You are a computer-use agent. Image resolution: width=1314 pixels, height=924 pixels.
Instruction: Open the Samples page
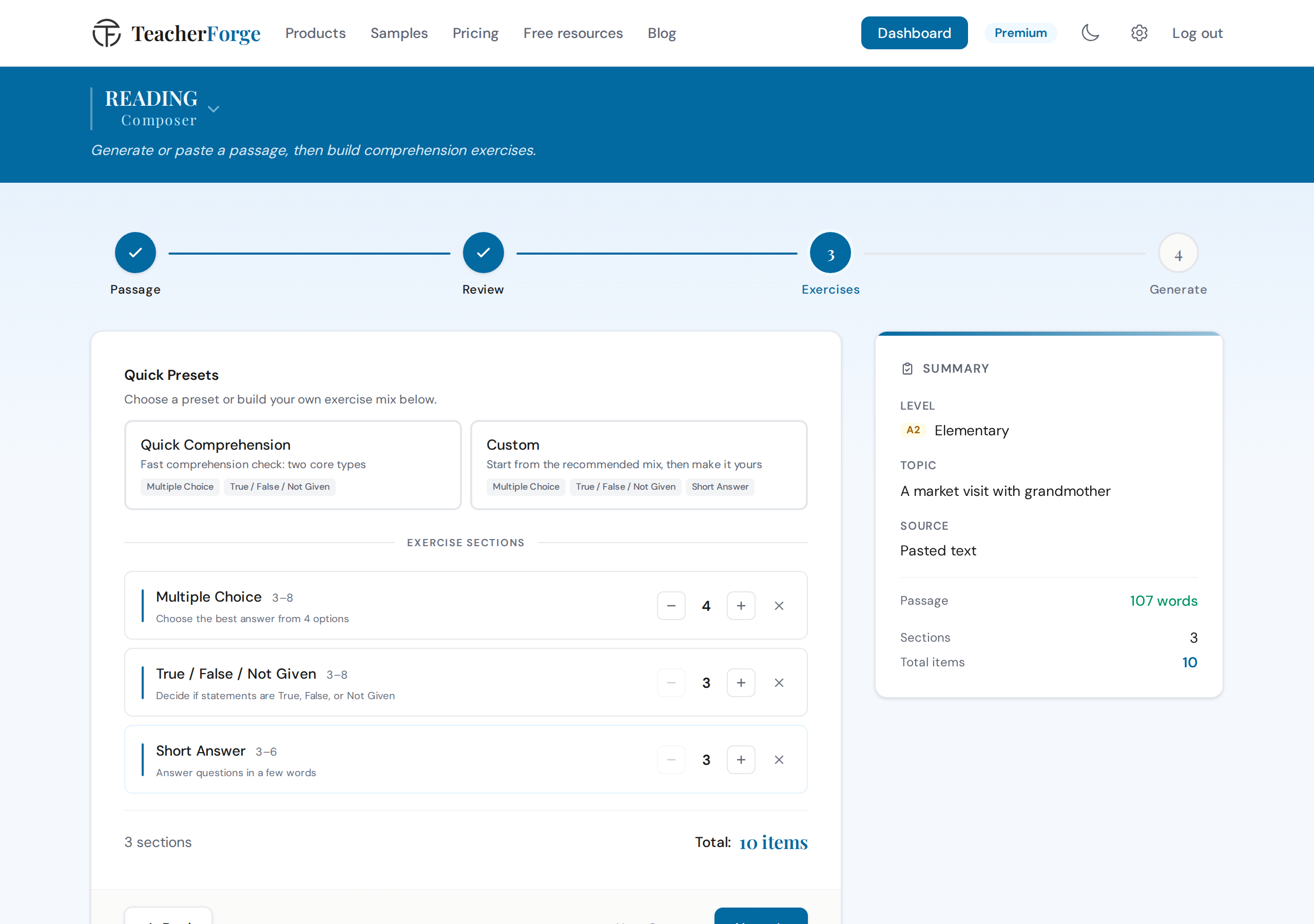click(x=399, y=33)
